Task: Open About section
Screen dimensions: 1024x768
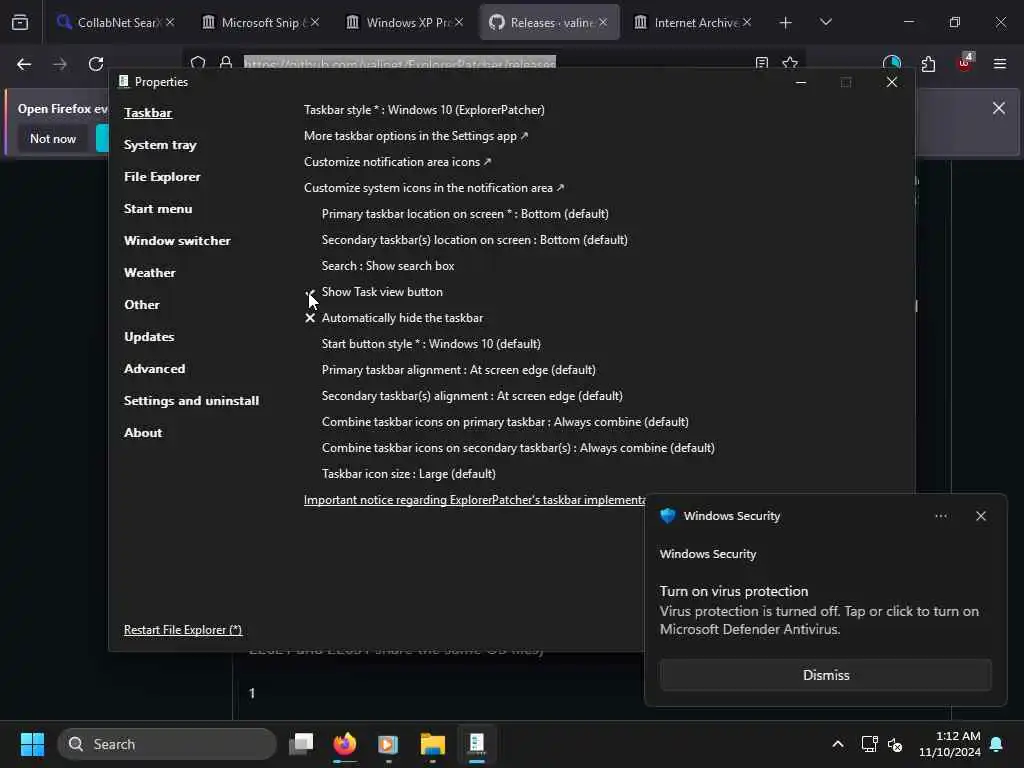Action: tap(143, 433)
